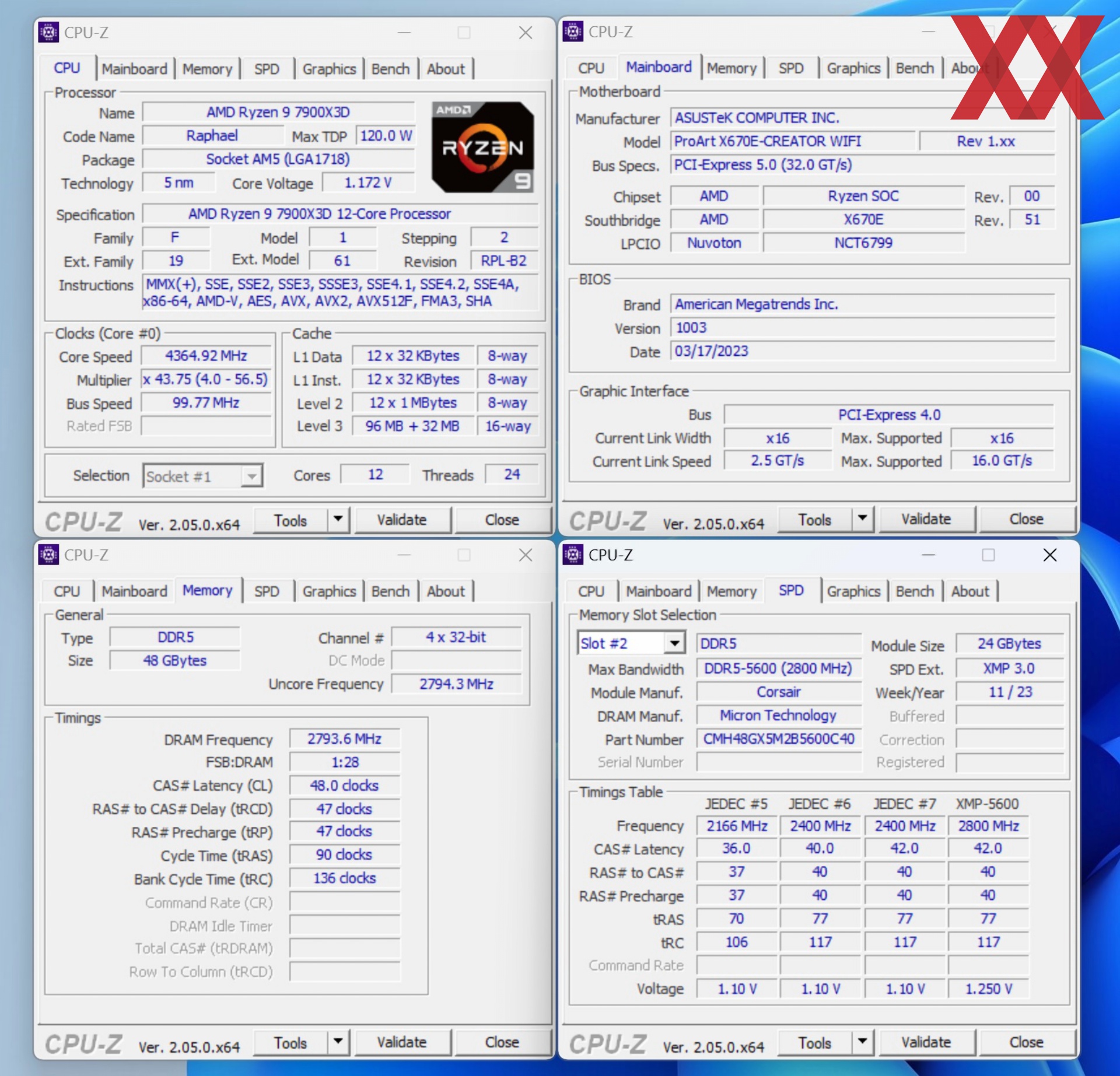Image resolution: width=1120 pixels, height=1076 pixels.
Task: Click the CPU-Z app icon in the Memory window title bar
Action: (48, 555)
